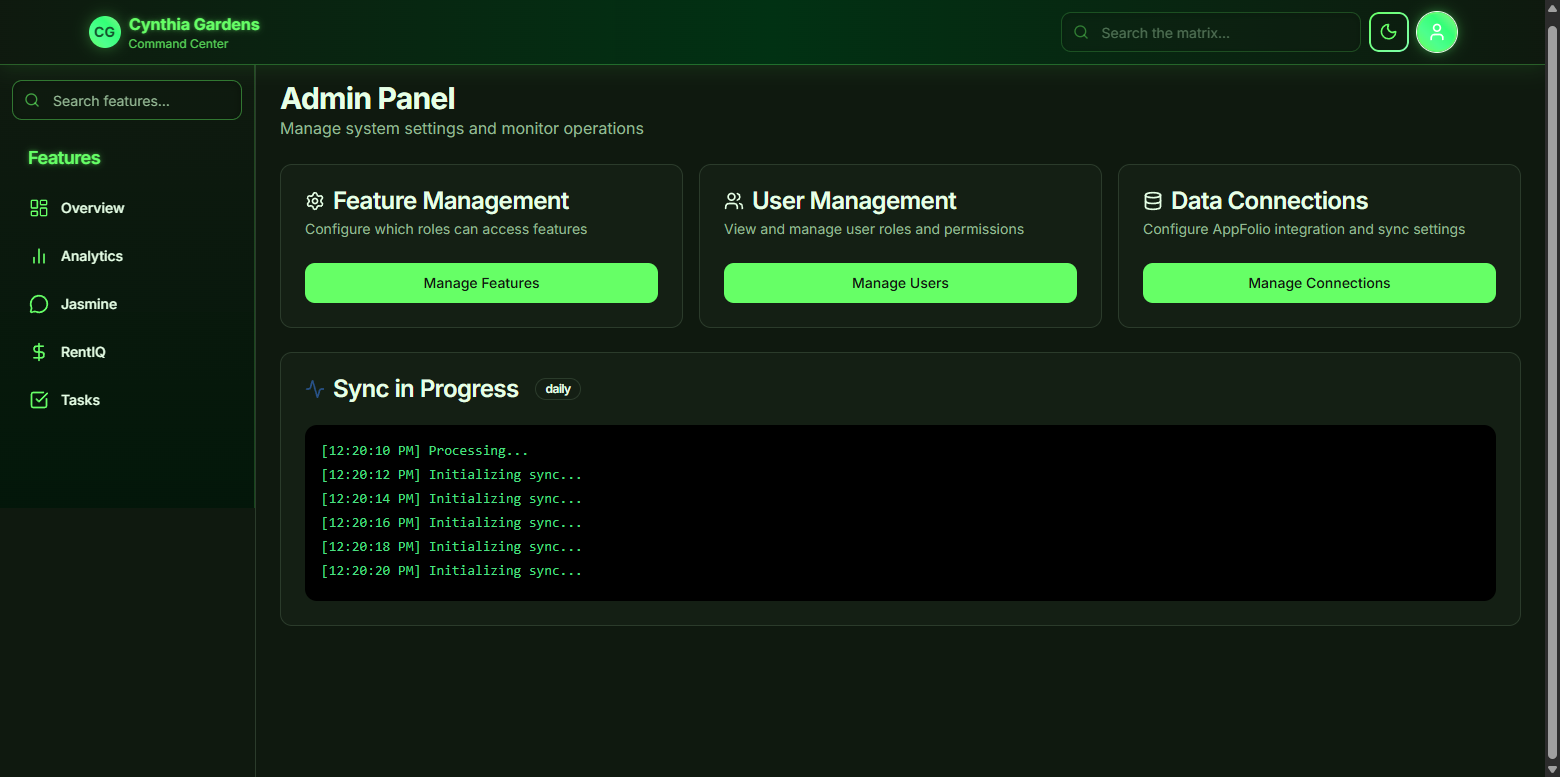Go to RentIQ in the sidebar

point(83,352)
